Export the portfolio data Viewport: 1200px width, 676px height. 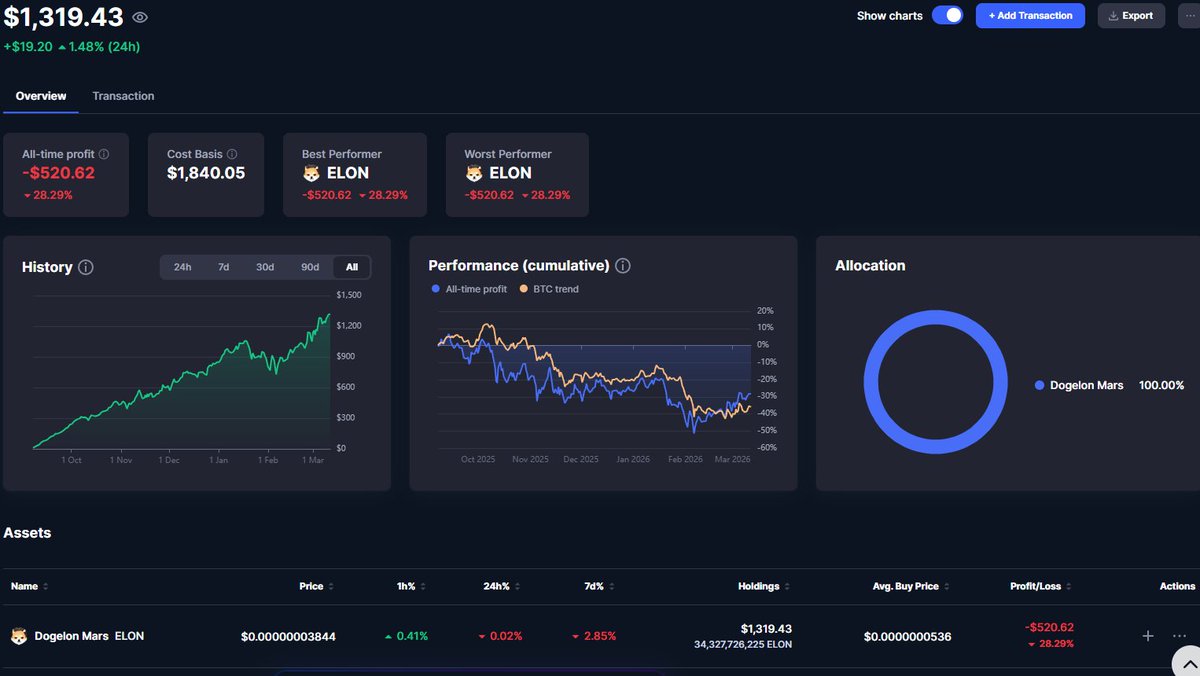[1131, 15]
